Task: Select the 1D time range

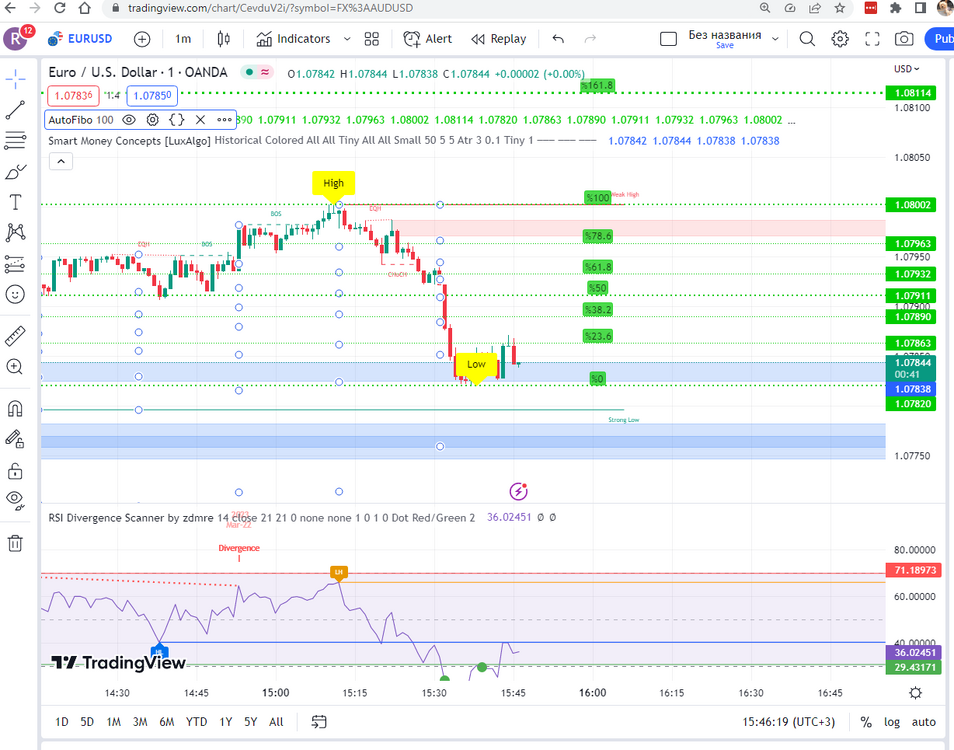Action: (61, 722)
